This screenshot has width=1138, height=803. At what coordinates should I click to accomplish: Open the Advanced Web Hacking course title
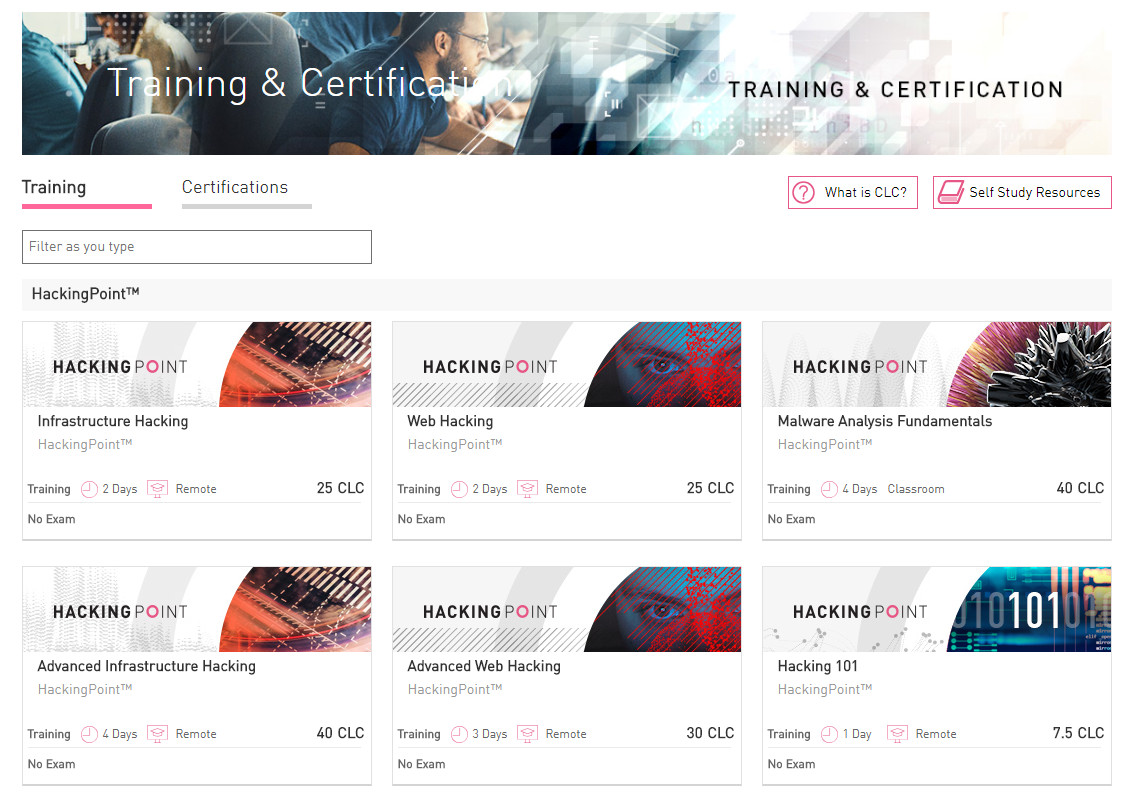[x=484, y=666]
